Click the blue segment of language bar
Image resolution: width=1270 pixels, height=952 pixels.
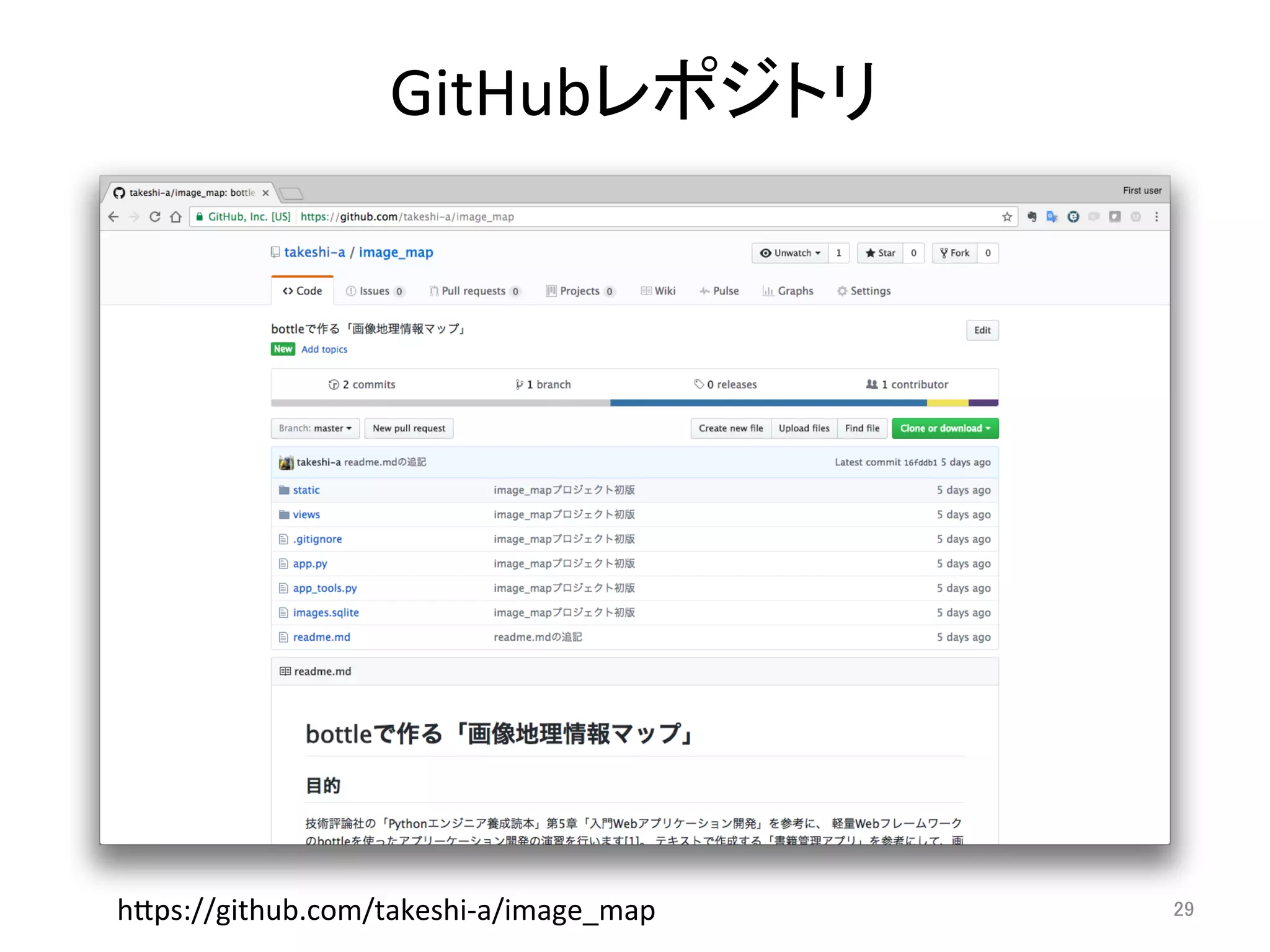point(768,403)
